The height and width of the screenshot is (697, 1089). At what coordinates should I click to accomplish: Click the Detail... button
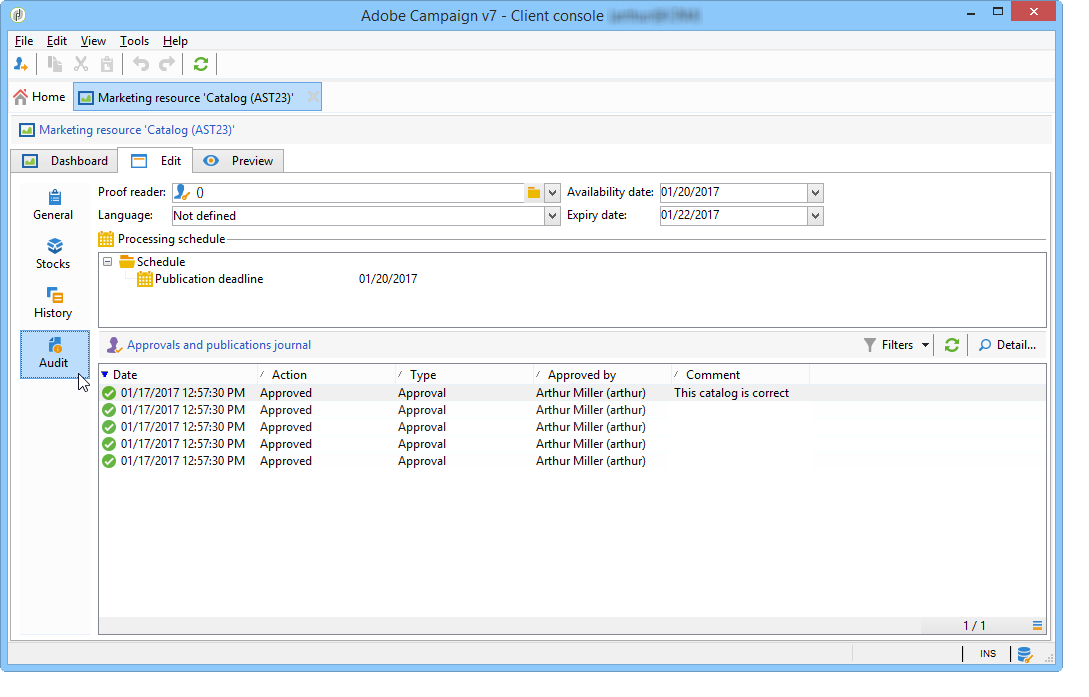point(1007,345)
